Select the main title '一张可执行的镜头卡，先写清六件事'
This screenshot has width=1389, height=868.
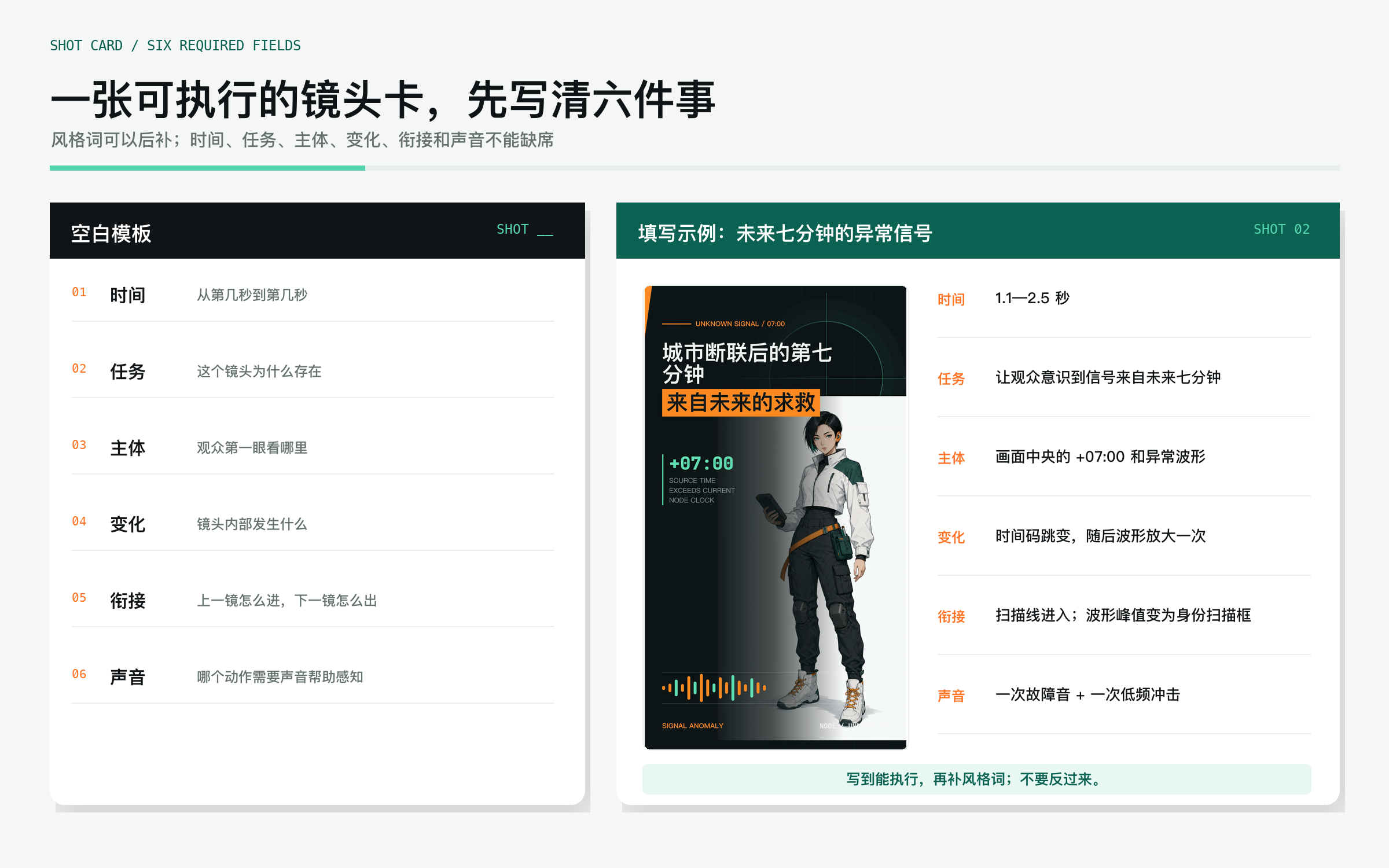(383, 100)
